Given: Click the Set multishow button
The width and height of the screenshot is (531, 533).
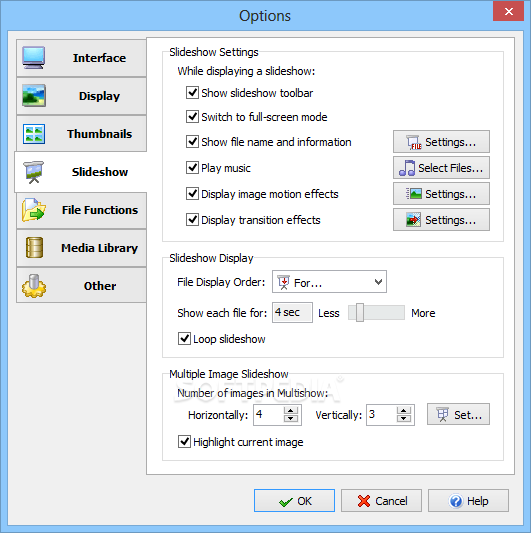Looking at the screenshot, I should coord(458,414).
